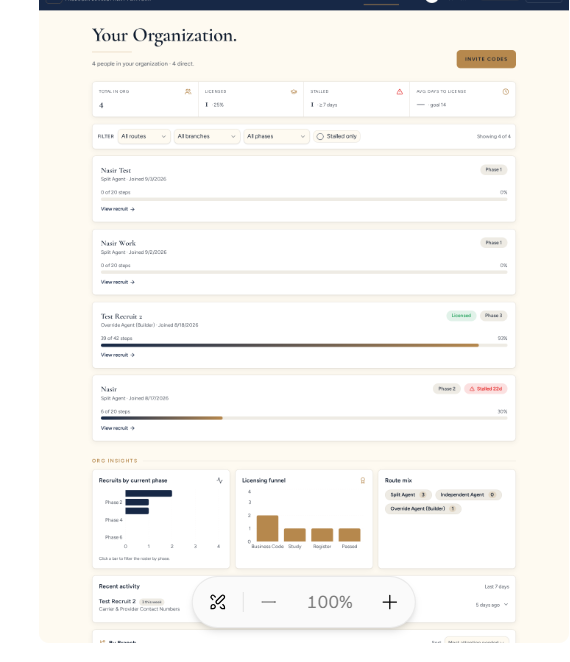Click the Stalled 22d badge

tap(486, 389)
